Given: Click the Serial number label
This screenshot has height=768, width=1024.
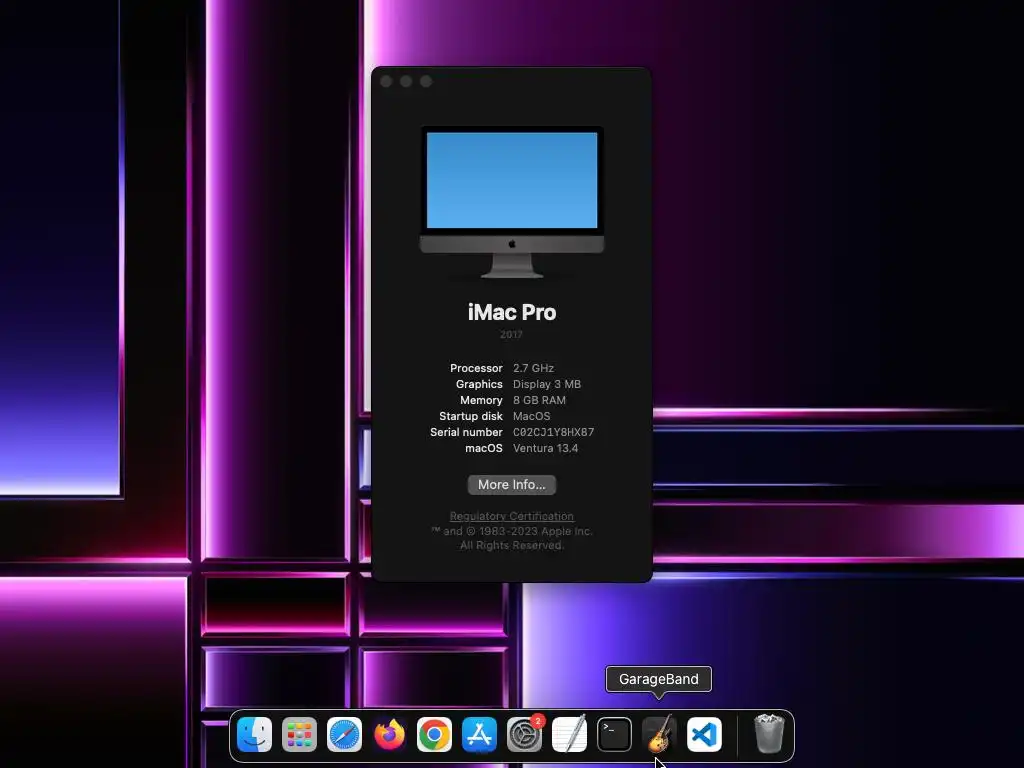Looking at the screenshot, I should [x=466, y=432].
